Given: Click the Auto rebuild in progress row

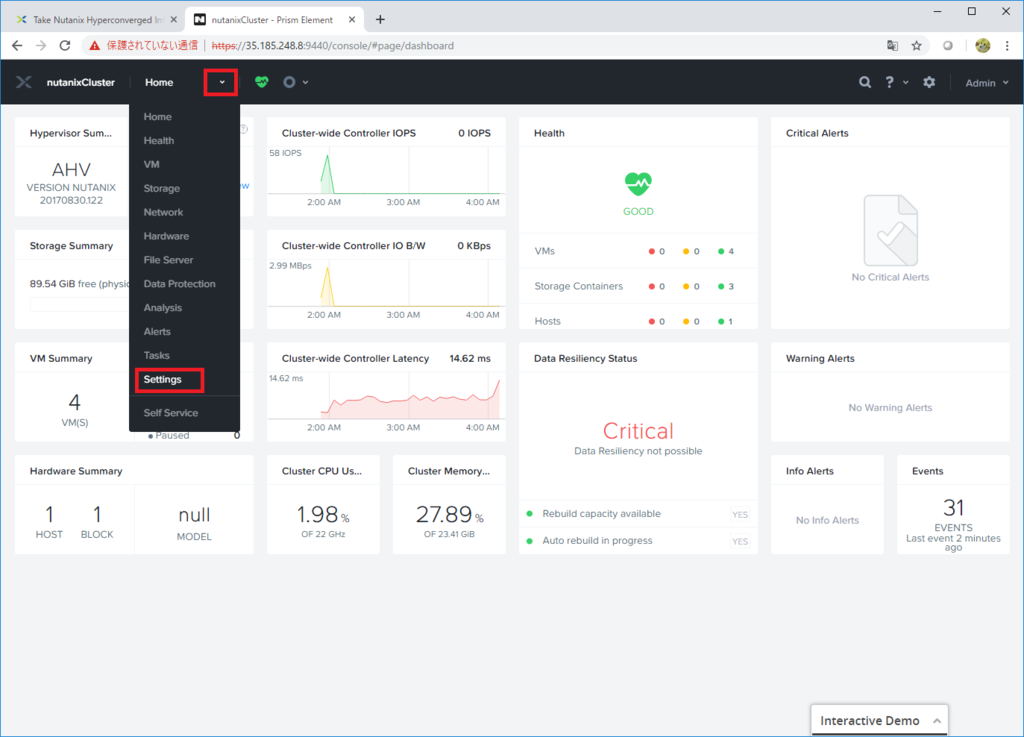Looking at the screenshot, I should (x=638, y=541).
